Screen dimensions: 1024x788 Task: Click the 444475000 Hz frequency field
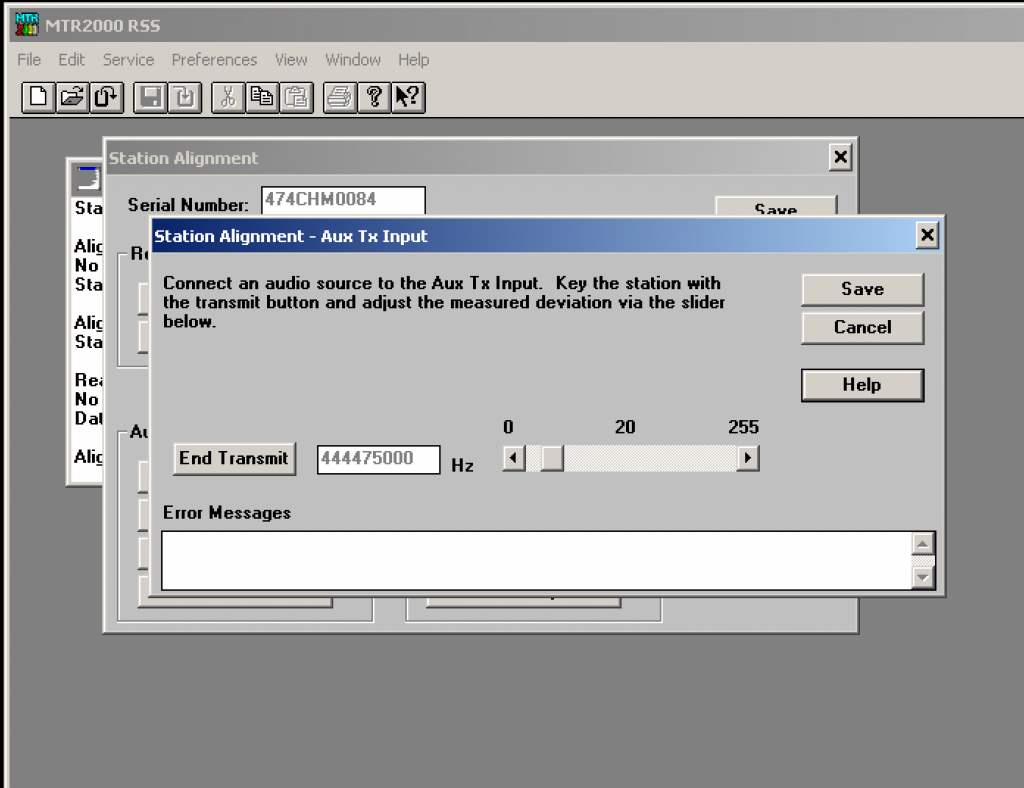pos(378,459)
